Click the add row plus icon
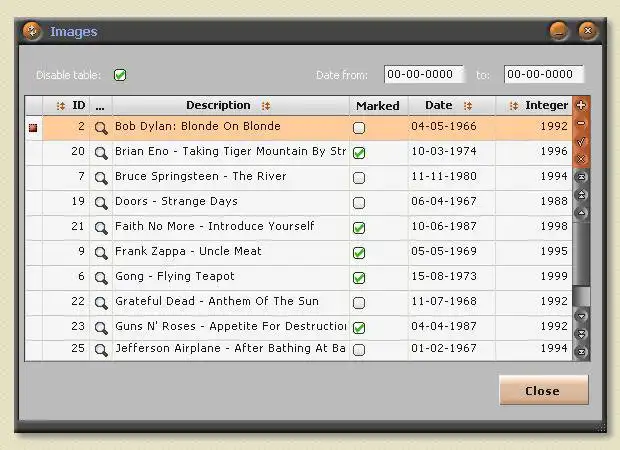This screenshot has height=450, width=620. click(x=581, y=105)
